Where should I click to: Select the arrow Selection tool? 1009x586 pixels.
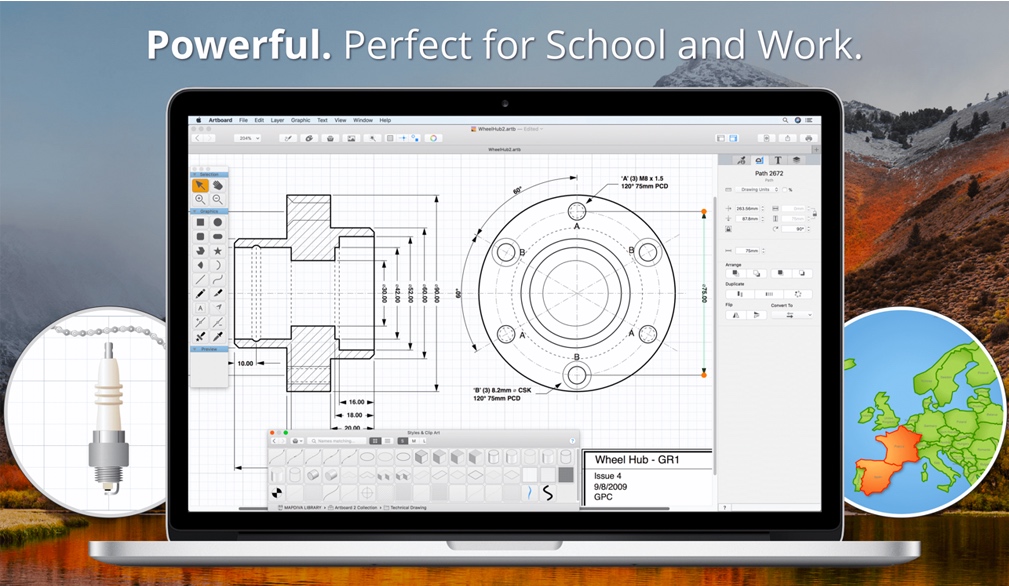click(x=200, y=185)
